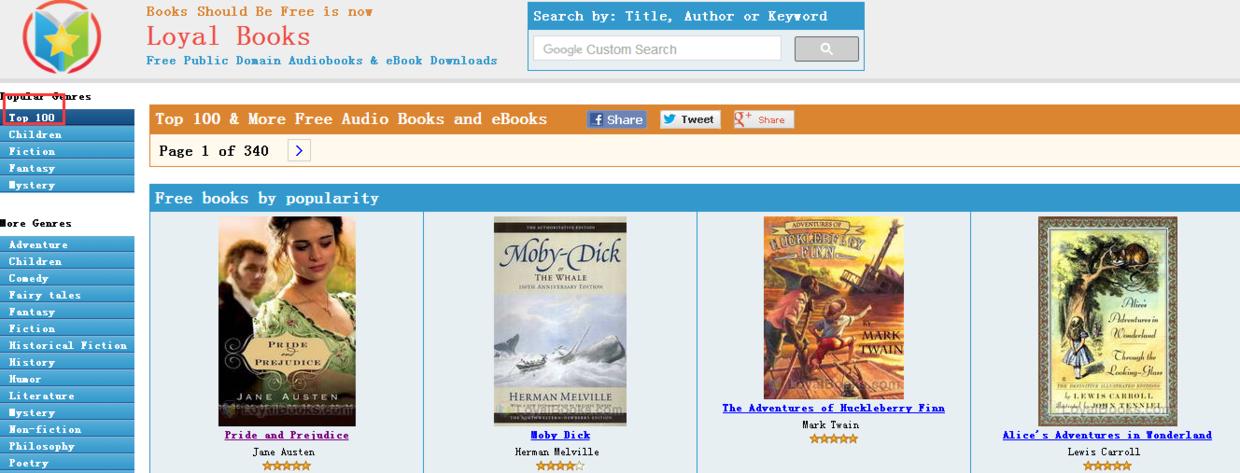The height and width of the screenshot is (473, 1240).
Task: Click star rating under Huckleberry Finn
Action: (833, 438)
